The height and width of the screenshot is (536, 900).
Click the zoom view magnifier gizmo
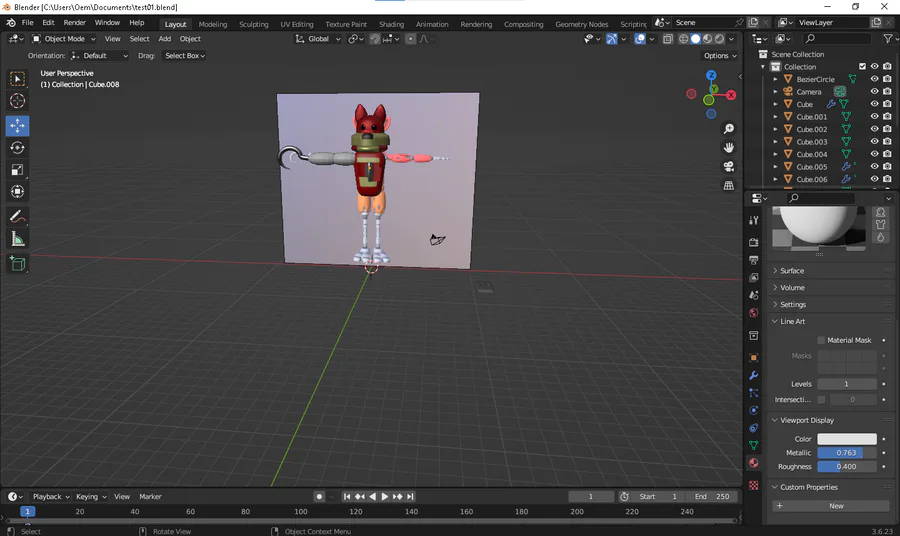(x=728, y=129)
